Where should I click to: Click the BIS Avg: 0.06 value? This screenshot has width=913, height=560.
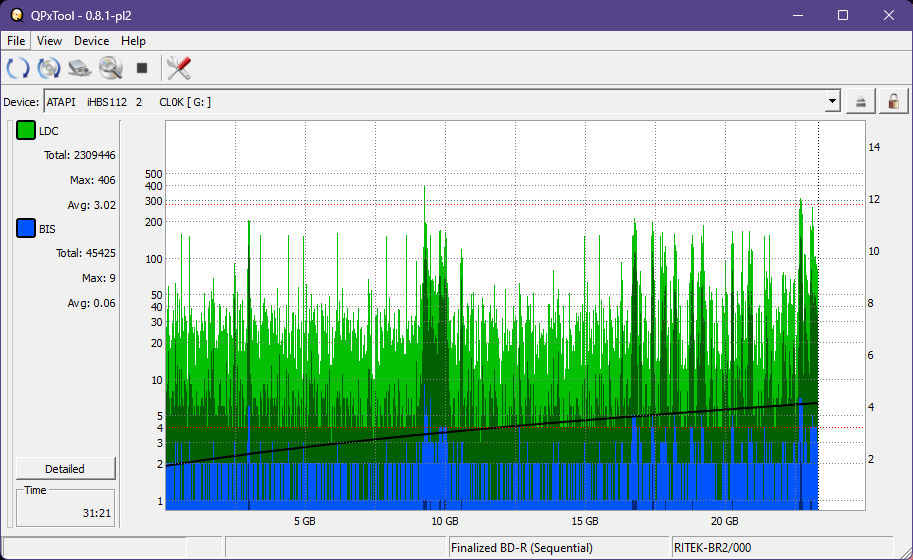(x=91, y=303)
